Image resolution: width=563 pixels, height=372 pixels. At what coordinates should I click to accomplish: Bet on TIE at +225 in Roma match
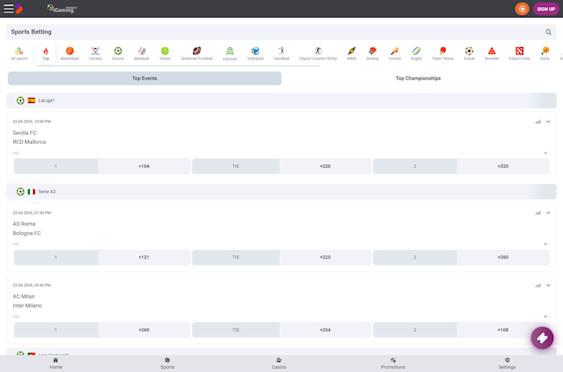click(x=281, y=257)
